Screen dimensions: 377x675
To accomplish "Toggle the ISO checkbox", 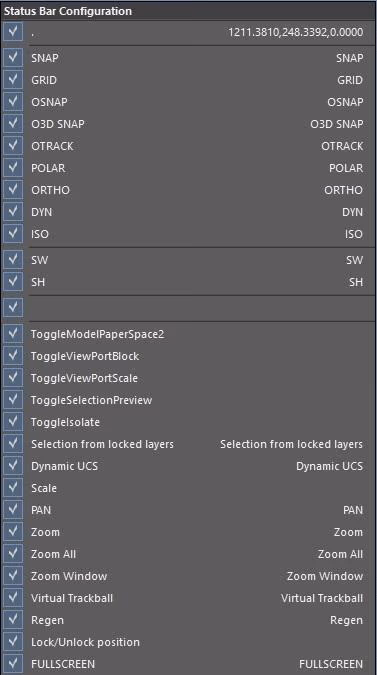I will [x=12, y=233].
